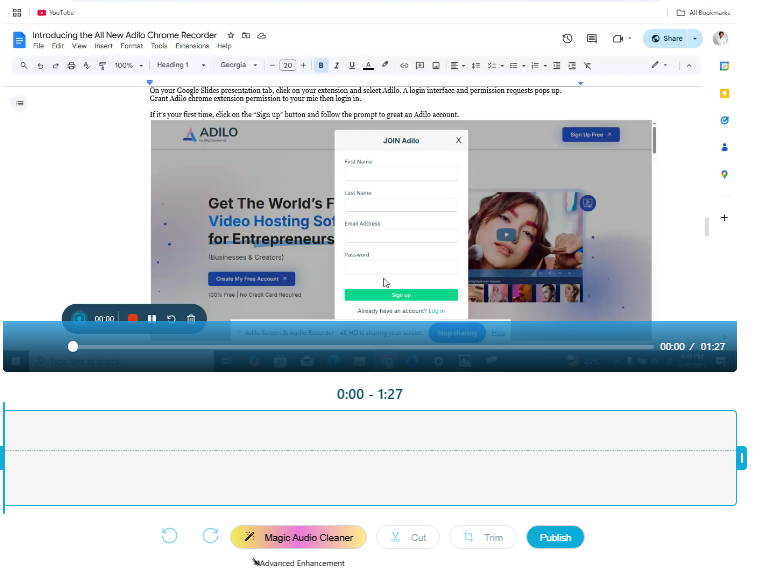Open the Edit menu
This screenshot has height=584, width=774.
pos(58,46)
